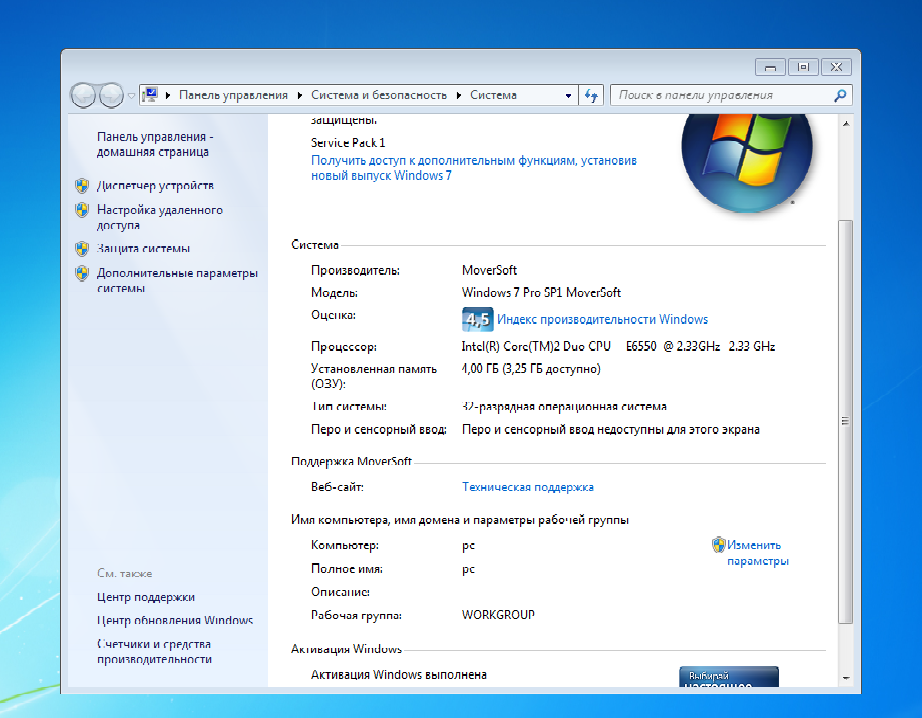Click "Перо и сенсорный ввод недоступны для этого экрана"
The height and width of the screenshot is (718, 922).
click(611, 430)
